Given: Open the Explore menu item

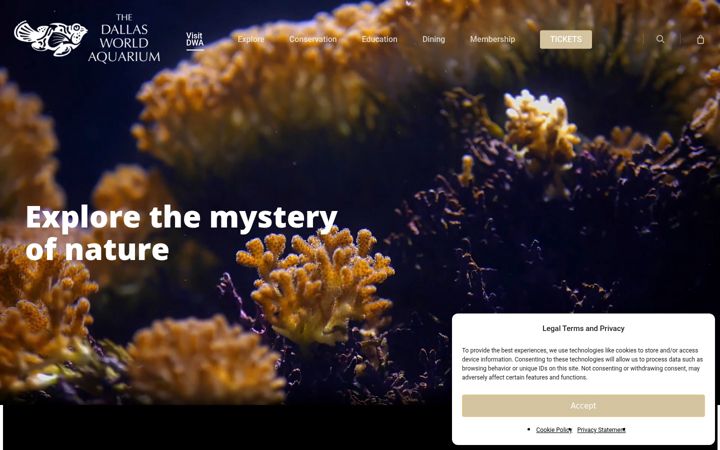Looking at the screenshot, I should [x=251, y=39].
